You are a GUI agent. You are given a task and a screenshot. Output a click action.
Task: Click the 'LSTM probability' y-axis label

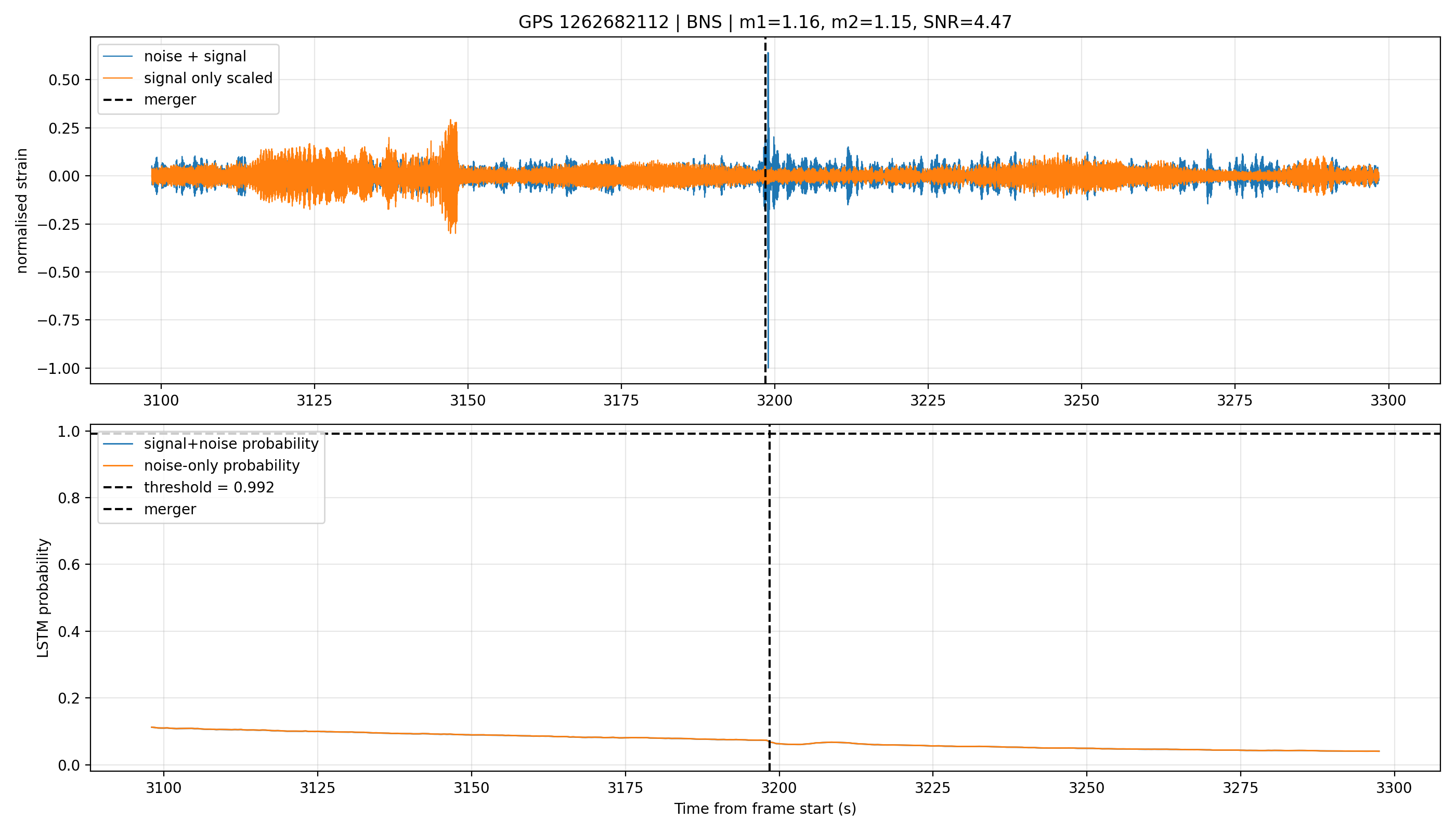click(x=44, y=597)
